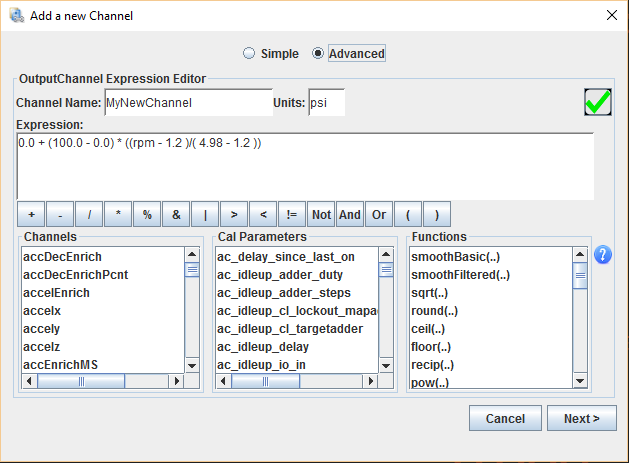Select the Advanced mode radio button
629x463 pixels.
[319, 53]
